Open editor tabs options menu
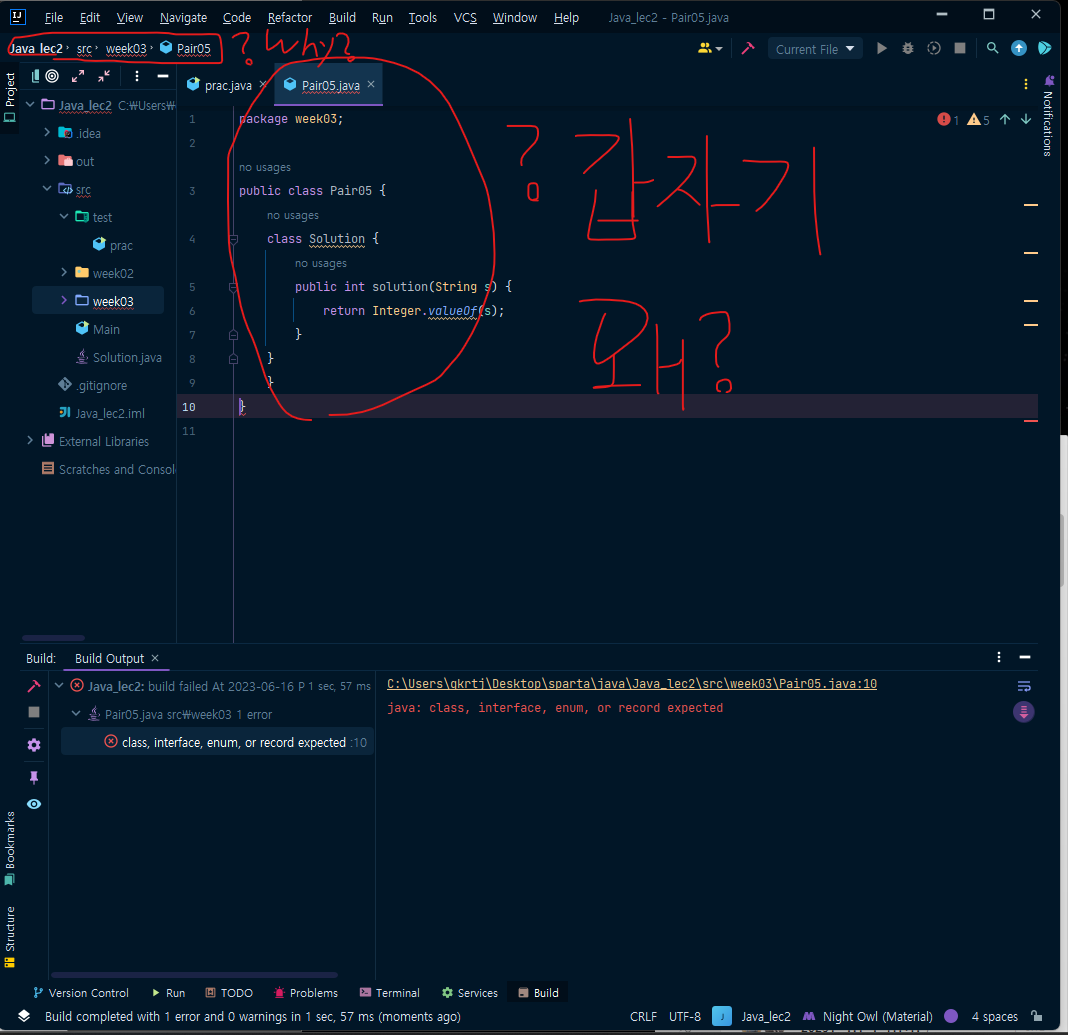The width and height of the screenshot is (1068, 1035). 1026,84
